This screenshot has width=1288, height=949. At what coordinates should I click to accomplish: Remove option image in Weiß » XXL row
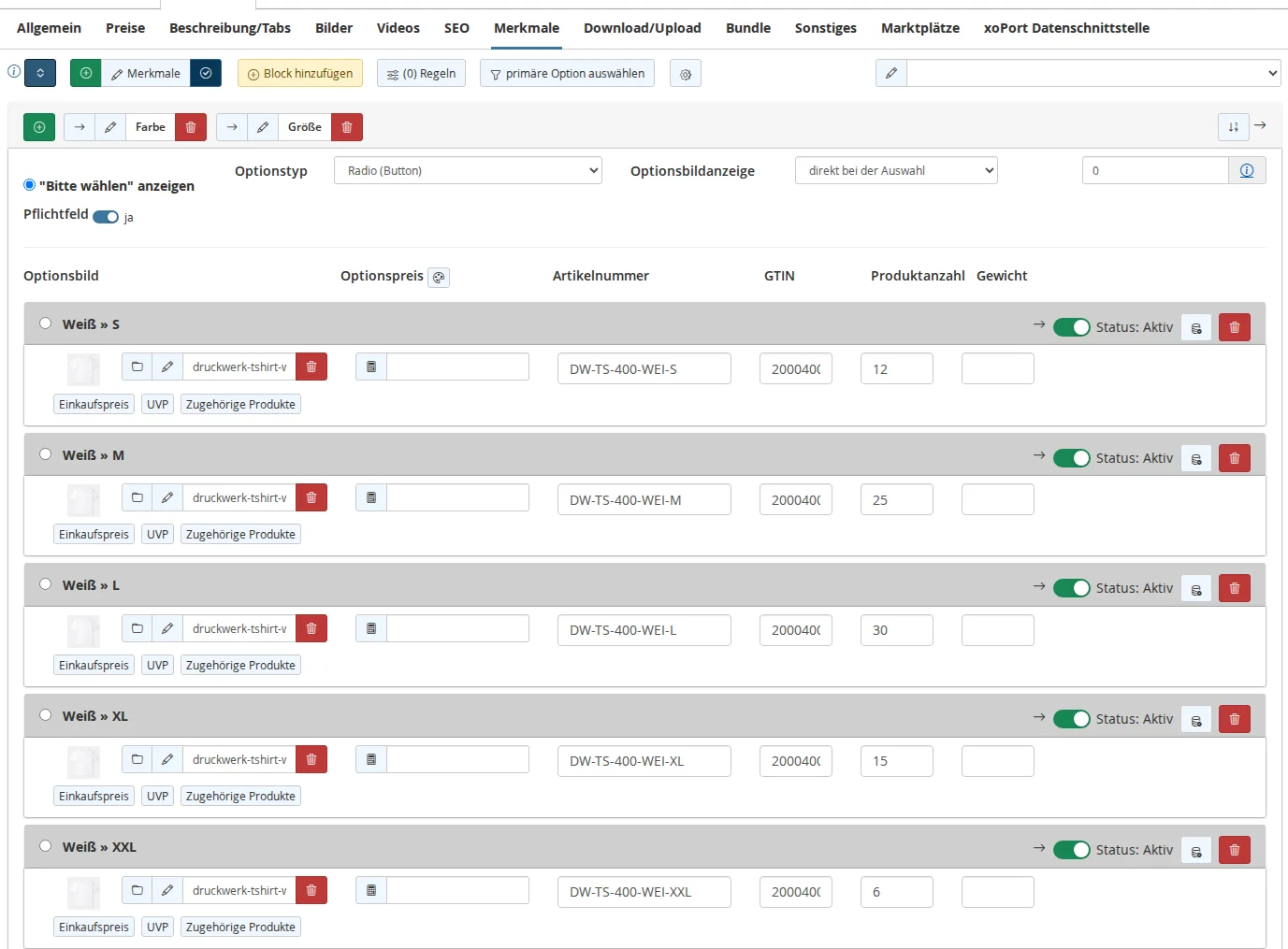[x=311, y=890]
